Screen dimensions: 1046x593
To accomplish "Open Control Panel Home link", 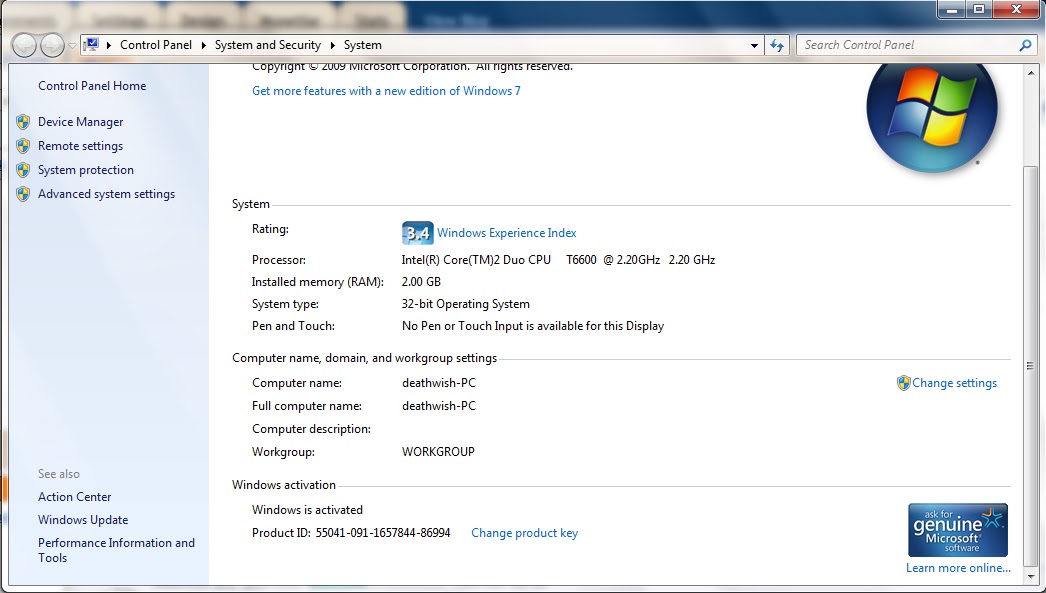I will click(92, 85).
